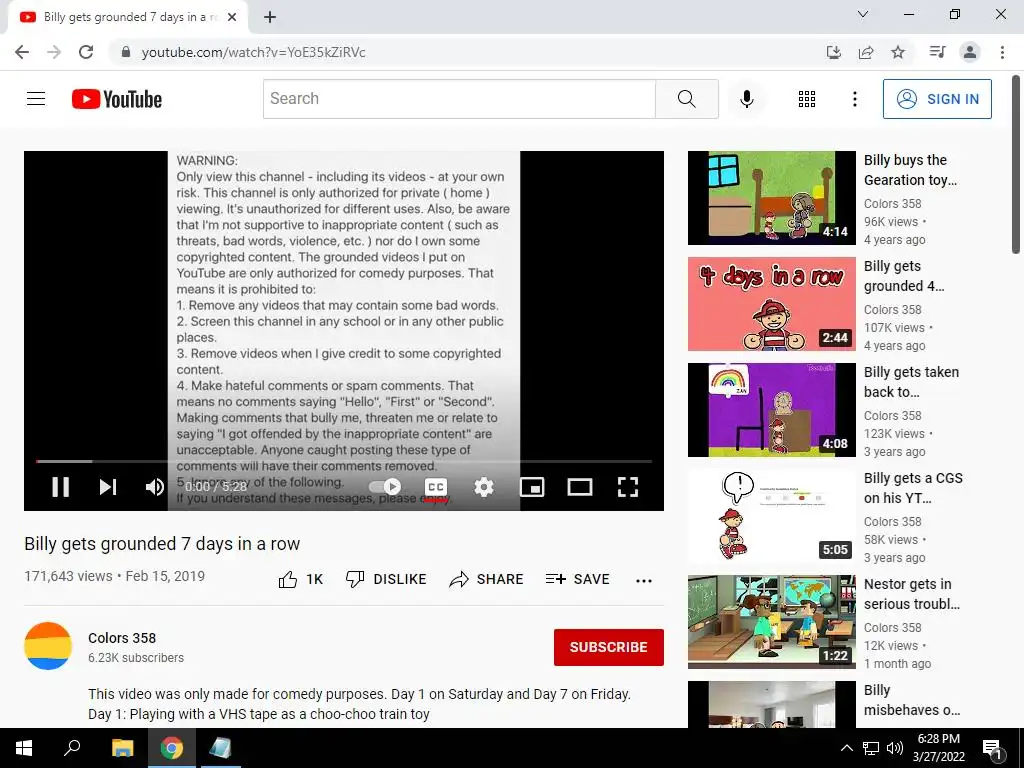Screen dimensions: 1024x768
Task: Show hidden system tray icons
Action: [846, 748]
